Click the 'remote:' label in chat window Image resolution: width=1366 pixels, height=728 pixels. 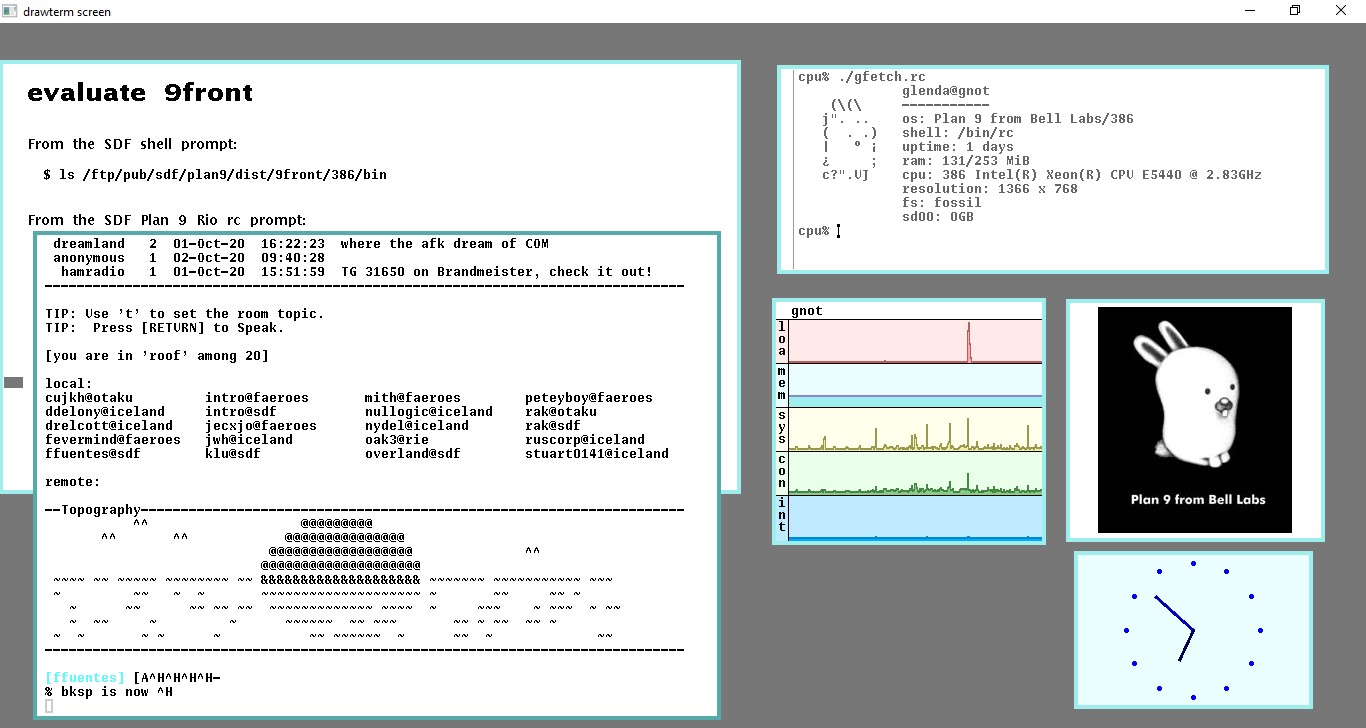pyautogui.click(x=73, y=482)
